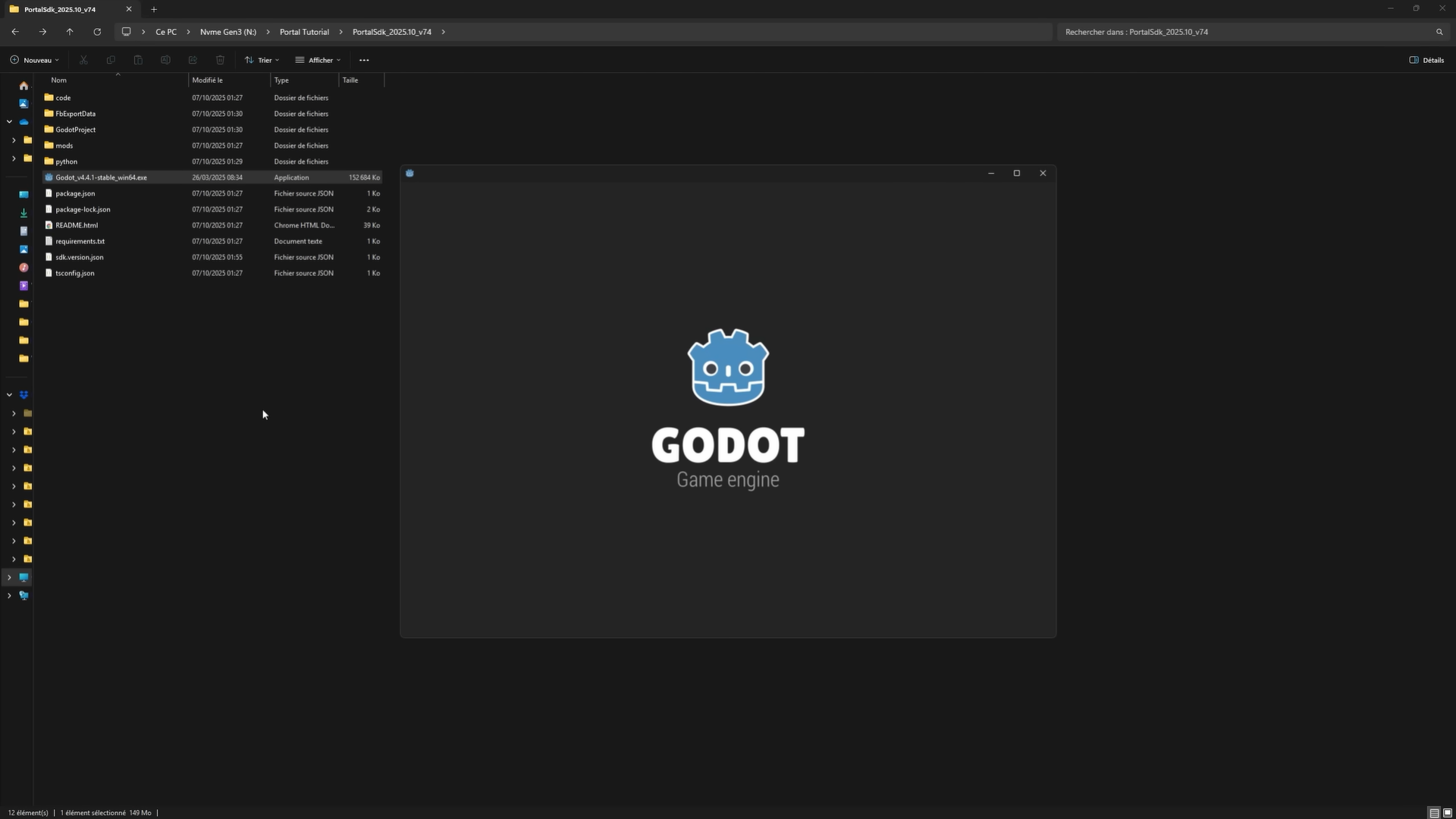
Task: Open the Downloads shortcut in sidebar
Action: coord(24,213)
